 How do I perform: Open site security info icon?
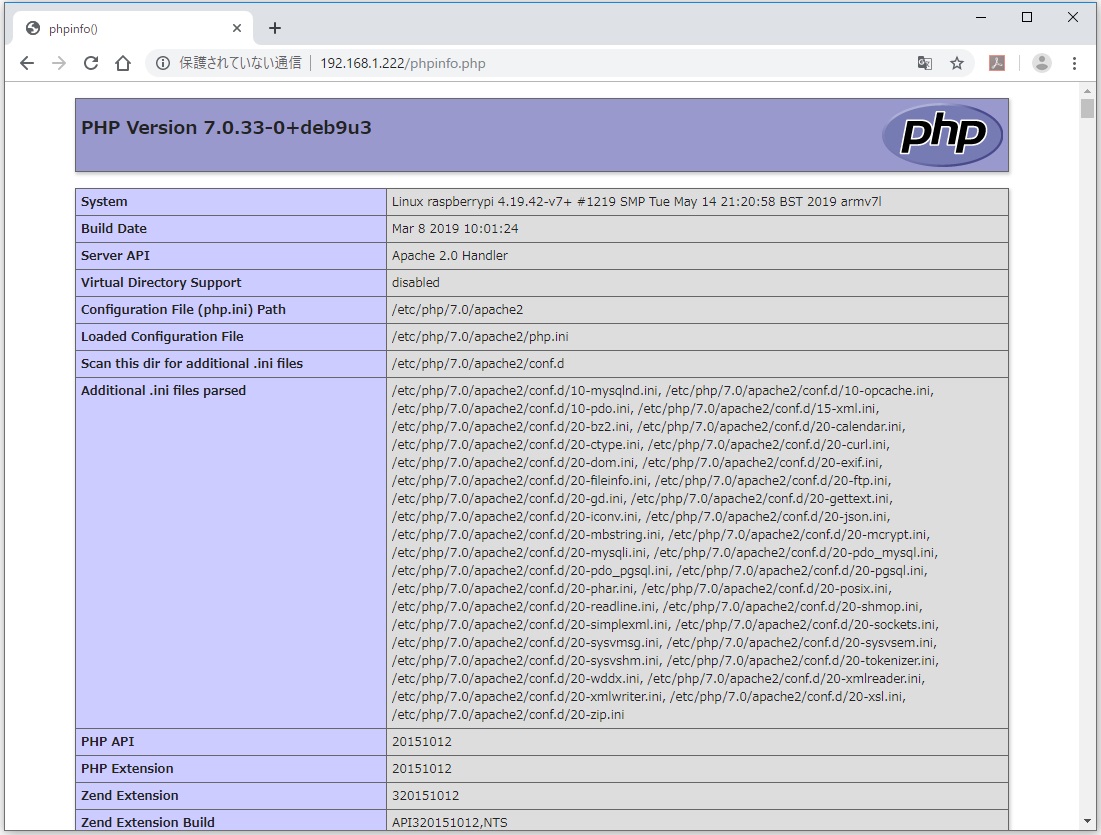[163, 63]
